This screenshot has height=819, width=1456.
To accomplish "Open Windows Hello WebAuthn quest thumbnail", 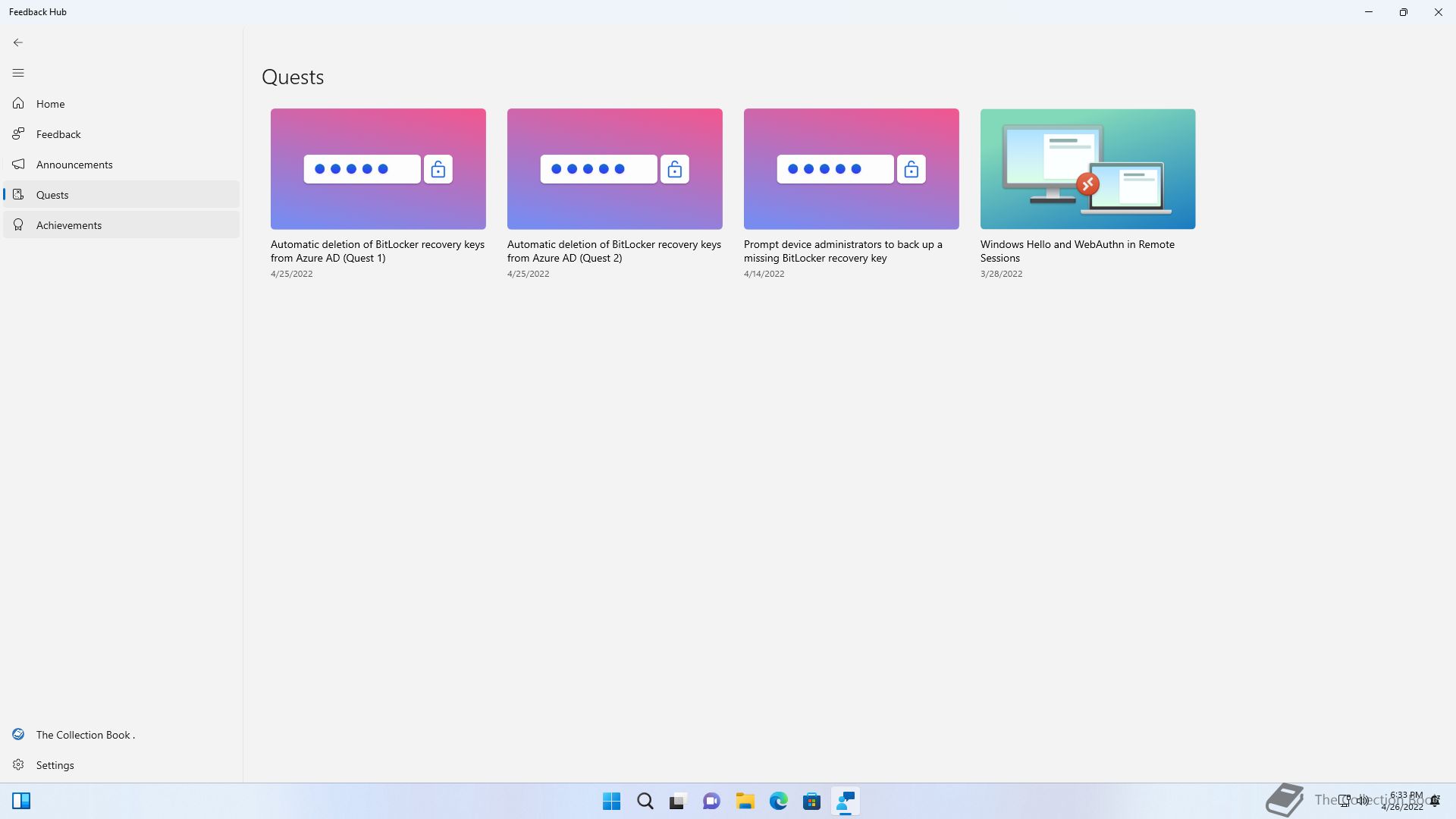I will click(x=1088, y=169).
